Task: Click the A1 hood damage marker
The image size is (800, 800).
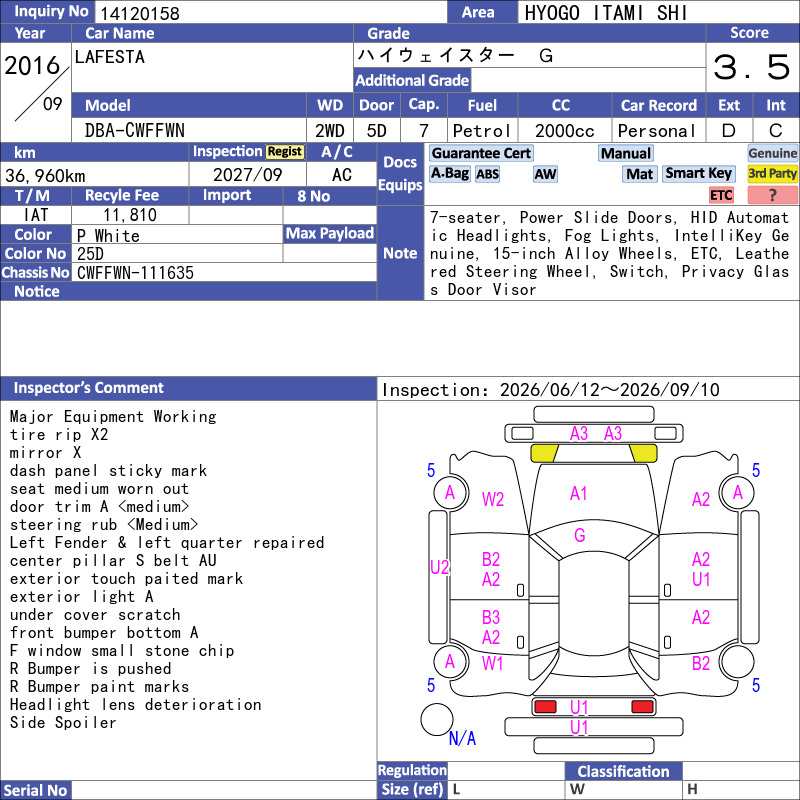Action: 578,493
